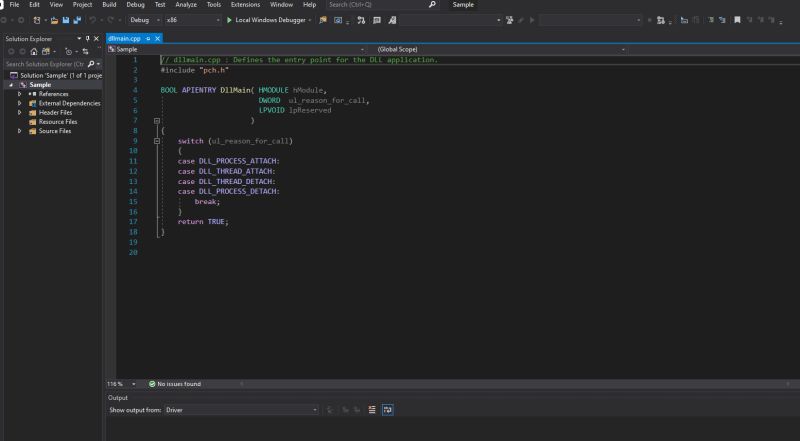Click the New Project icon
The image size is (800, 441).
pos(37,20)
